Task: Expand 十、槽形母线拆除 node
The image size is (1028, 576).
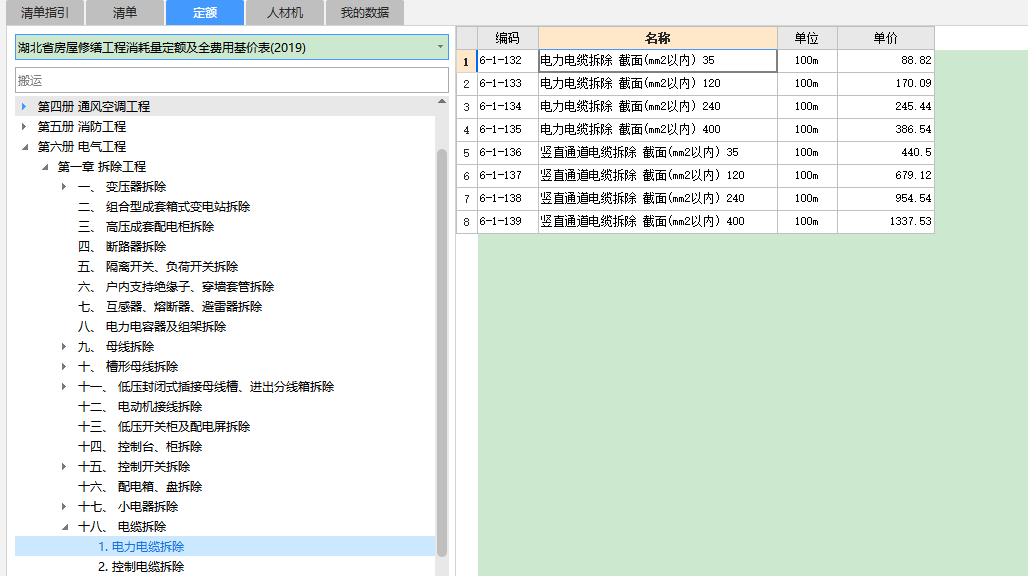Action: tap(64, 367)
